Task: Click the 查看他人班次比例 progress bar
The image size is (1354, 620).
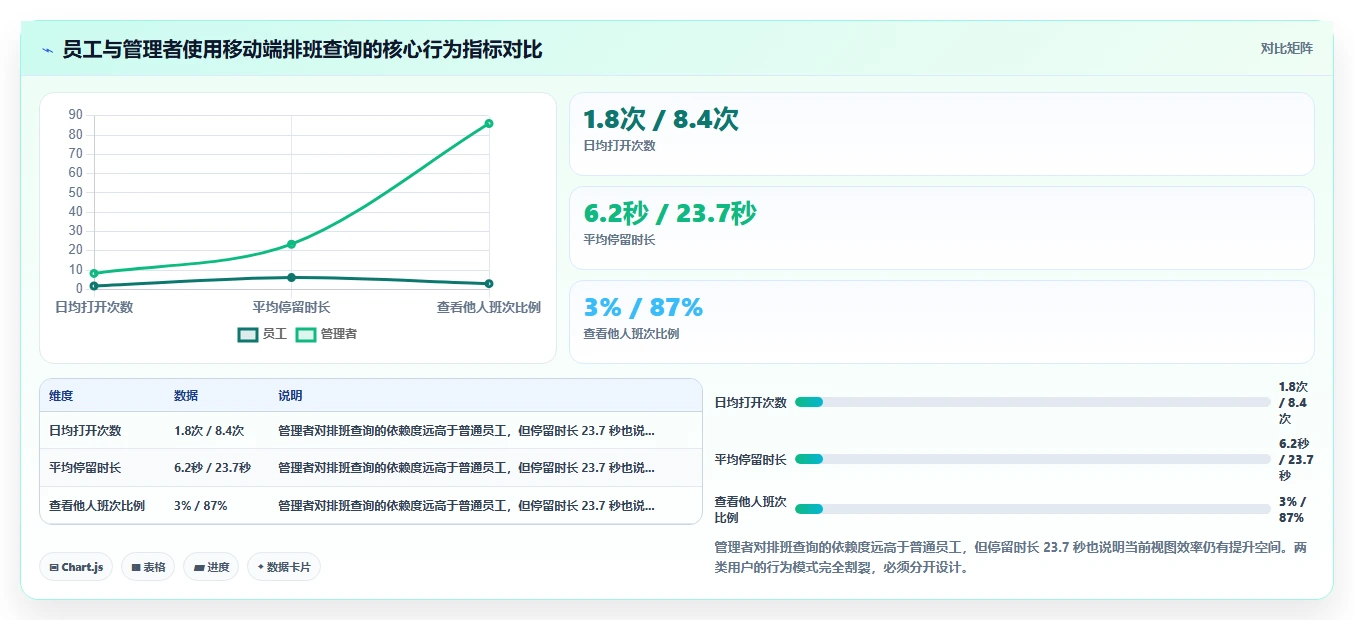Action: point(1032,509)
